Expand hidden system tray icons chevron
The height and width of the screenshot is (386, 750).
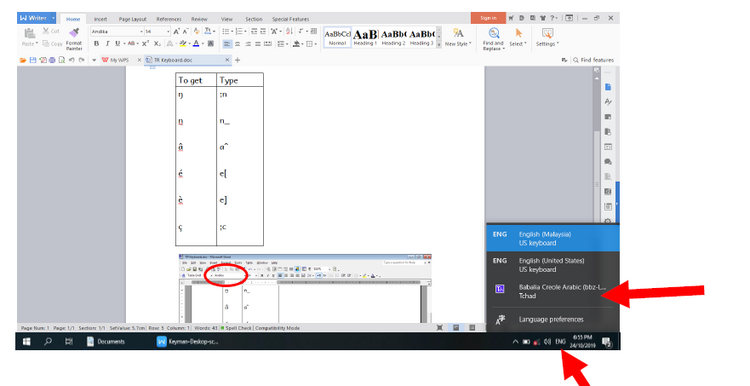point(515,342)
